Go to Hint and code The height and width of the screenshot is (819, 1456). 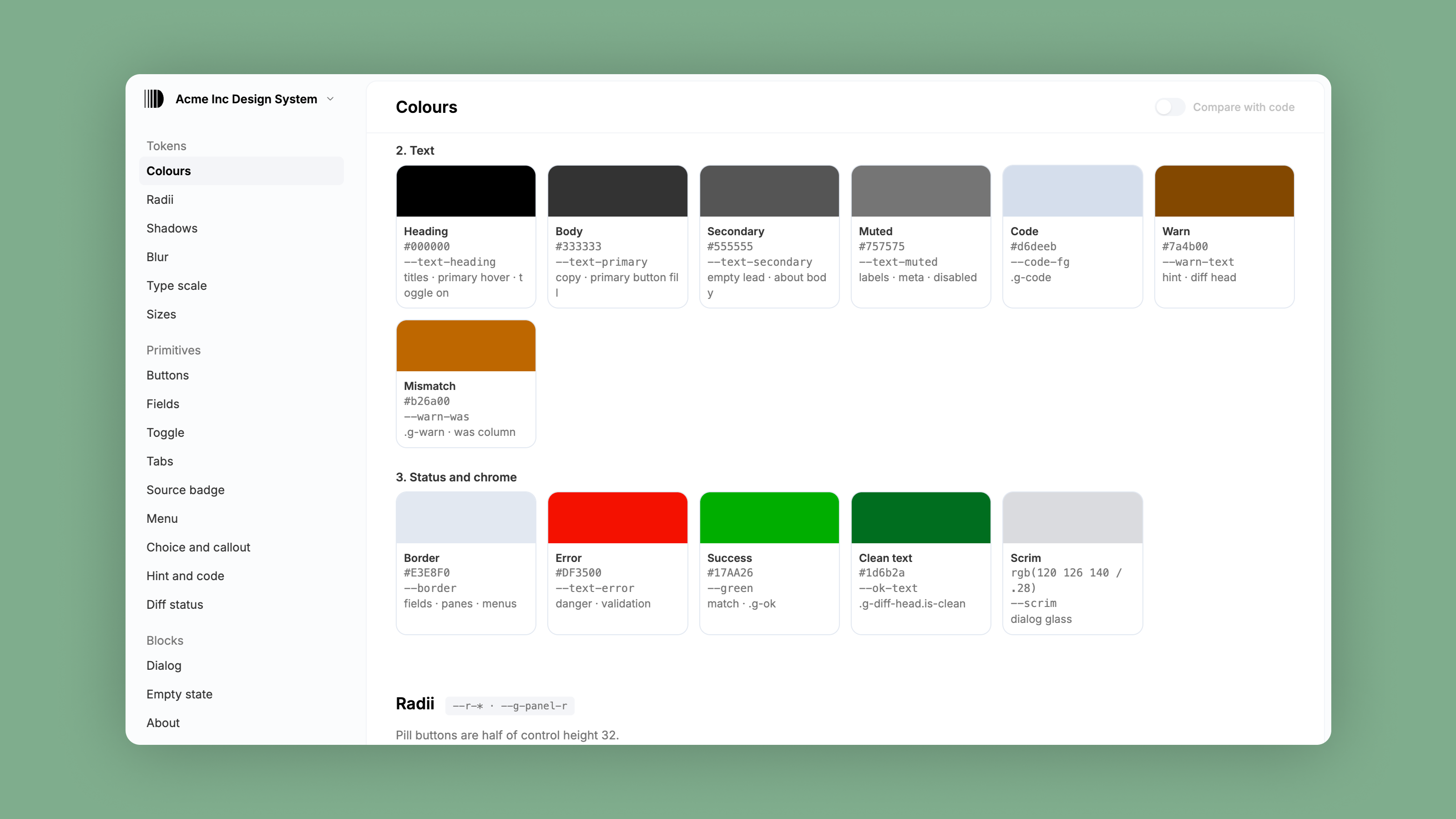(x=241, y=576)
